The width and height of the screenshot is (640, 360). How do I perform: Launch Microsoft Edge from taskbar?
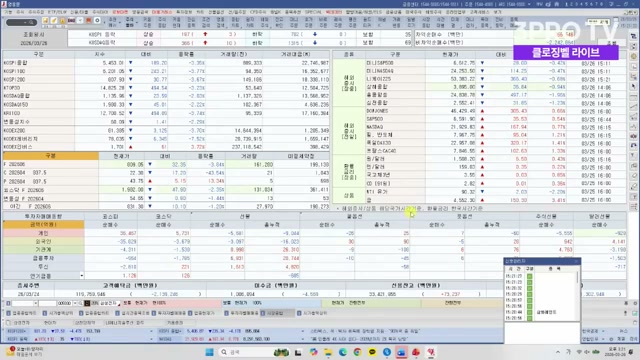(x=342, y=352)
